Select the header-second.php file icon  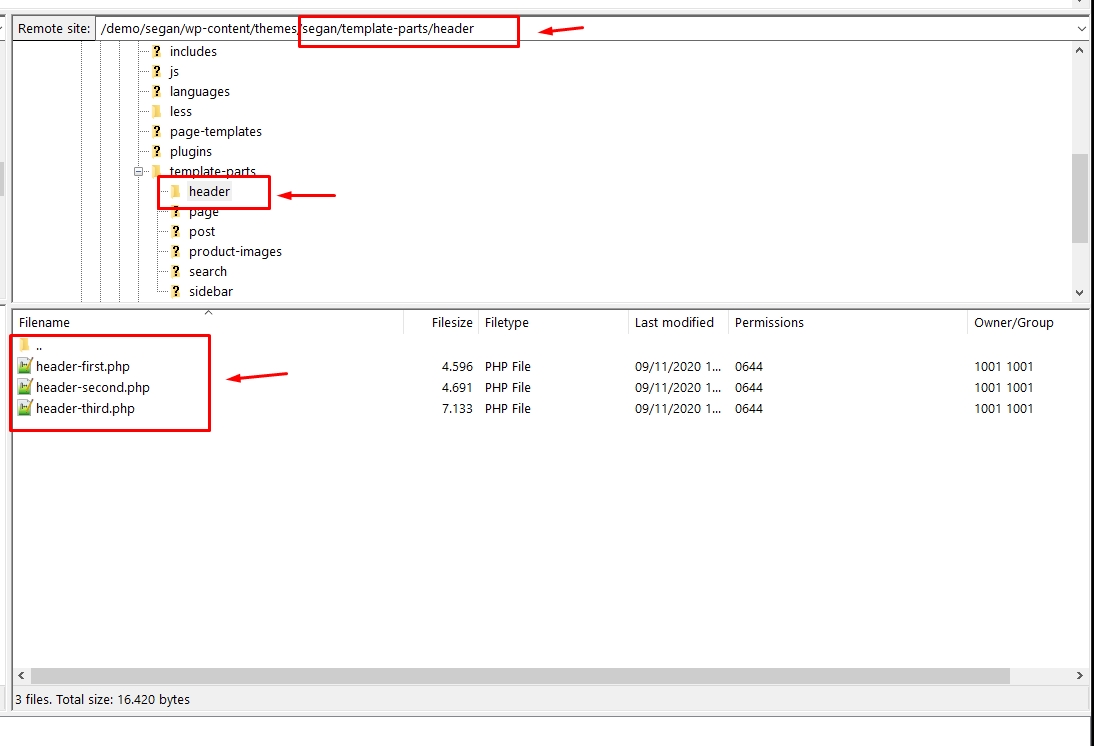25,387
